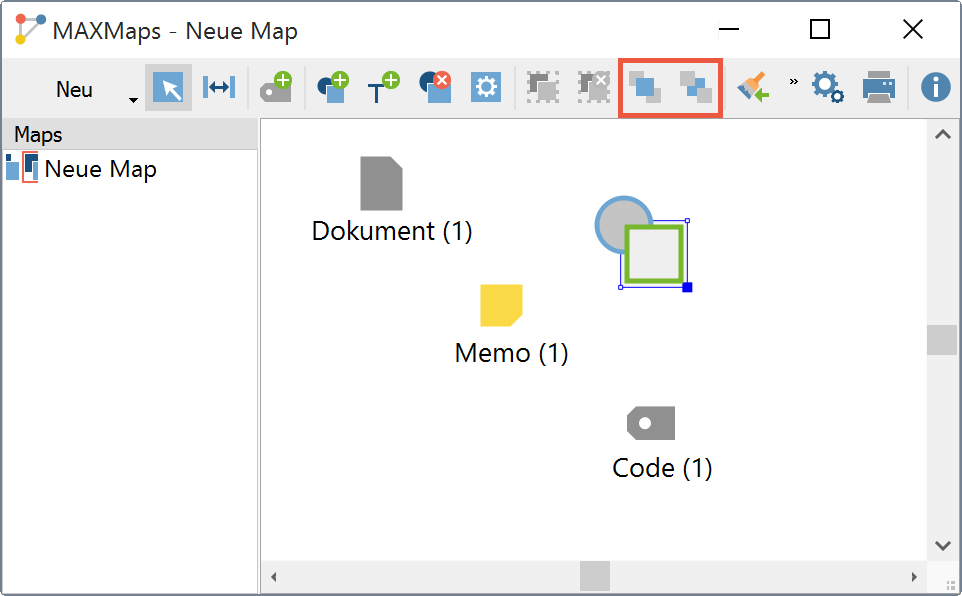Bring selected object to front
The width and height of the screenshot is (962, 596).
[645, 87]
